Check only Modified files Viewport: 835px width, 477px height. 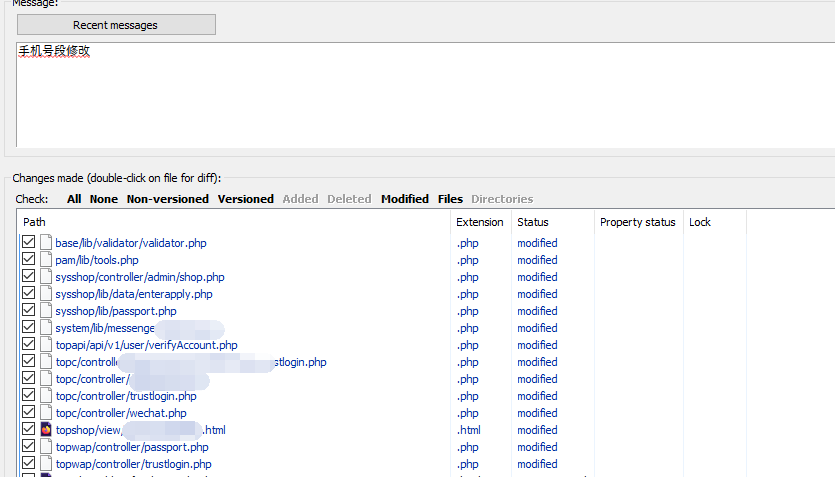[405, 199]
